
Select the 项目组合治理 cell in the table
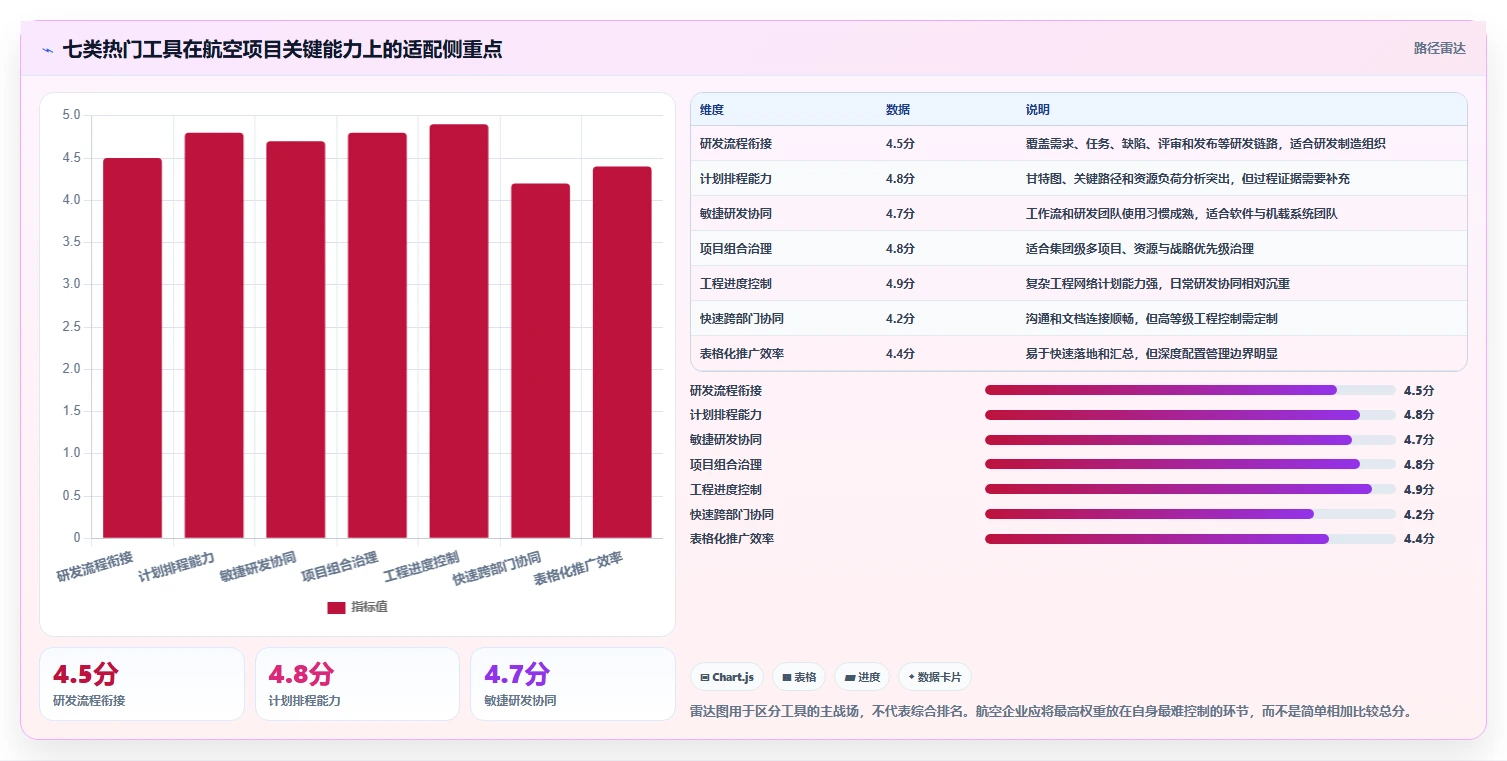click(736, 249)
